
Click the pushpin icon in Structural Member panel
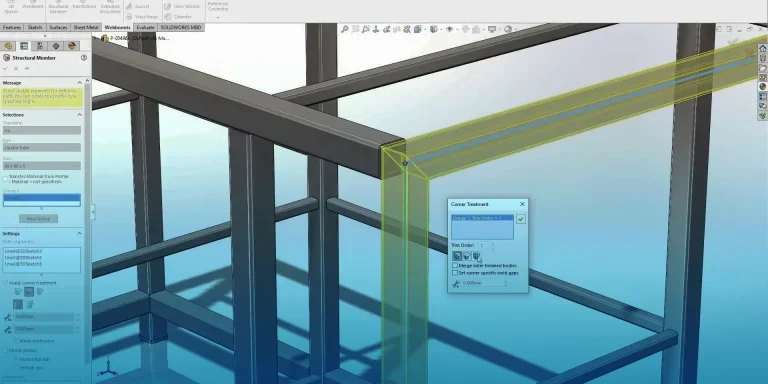pyautogui.click(x=27, y=69)
